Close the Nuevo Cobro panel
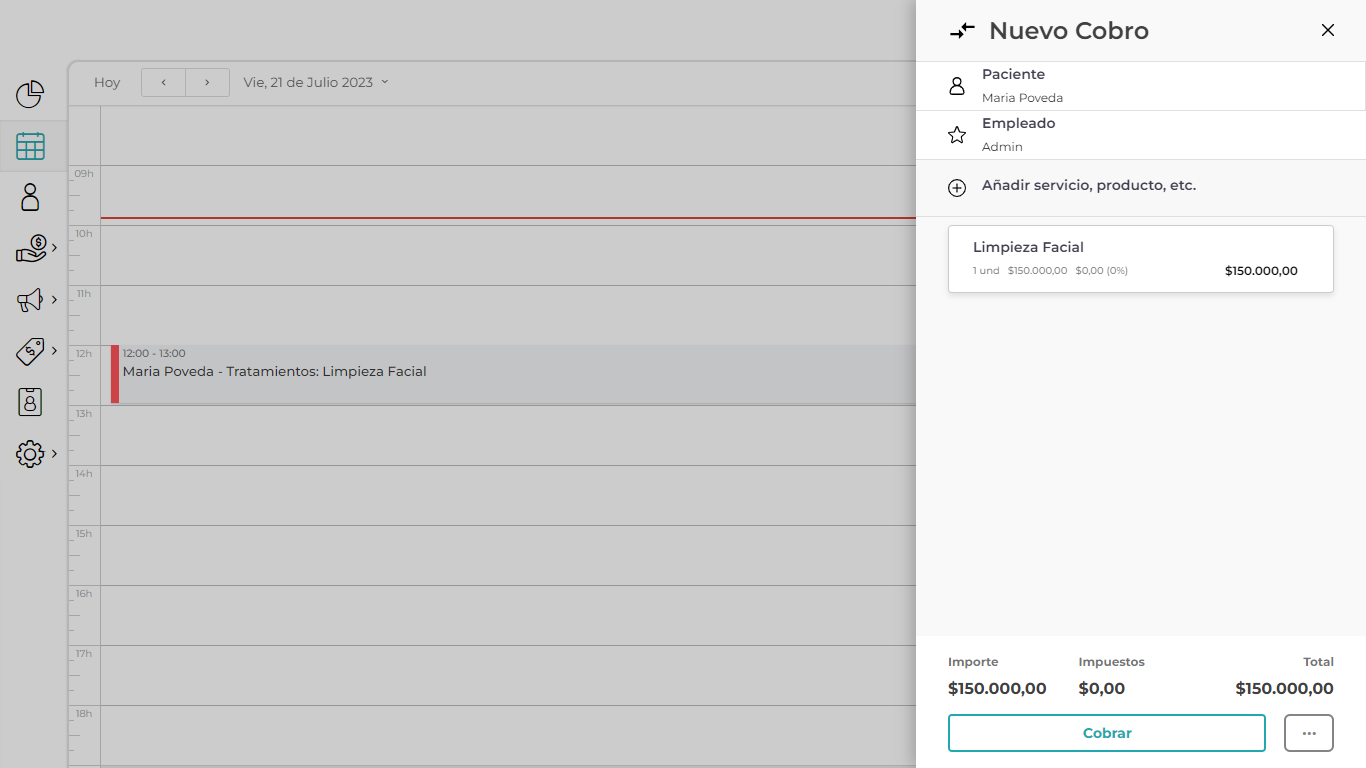Screen dimensions: 1366x768 1328,30
